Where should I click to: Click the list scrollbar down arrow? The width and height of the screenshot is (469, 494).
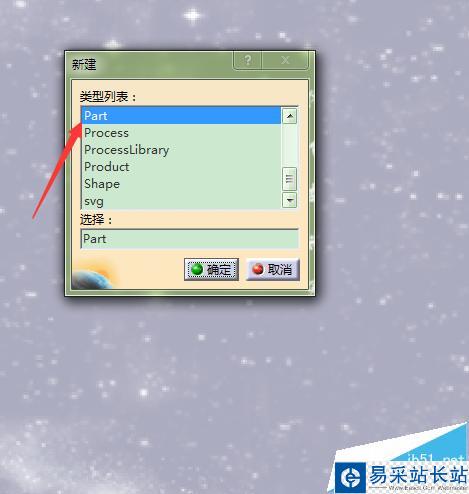coord(289,200)
